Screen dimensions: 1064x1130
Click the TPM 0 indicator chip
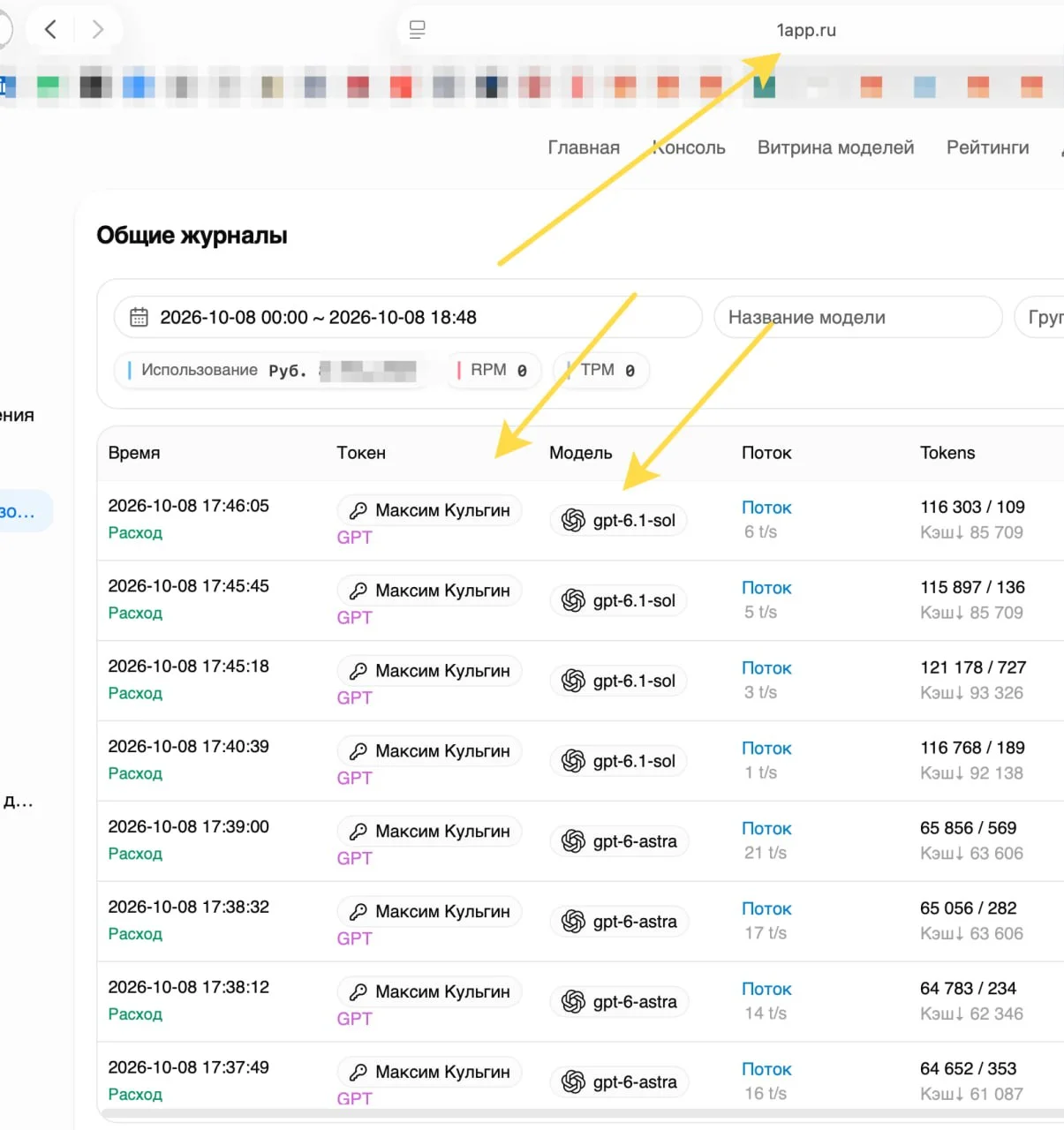click(x=602, y=370)
